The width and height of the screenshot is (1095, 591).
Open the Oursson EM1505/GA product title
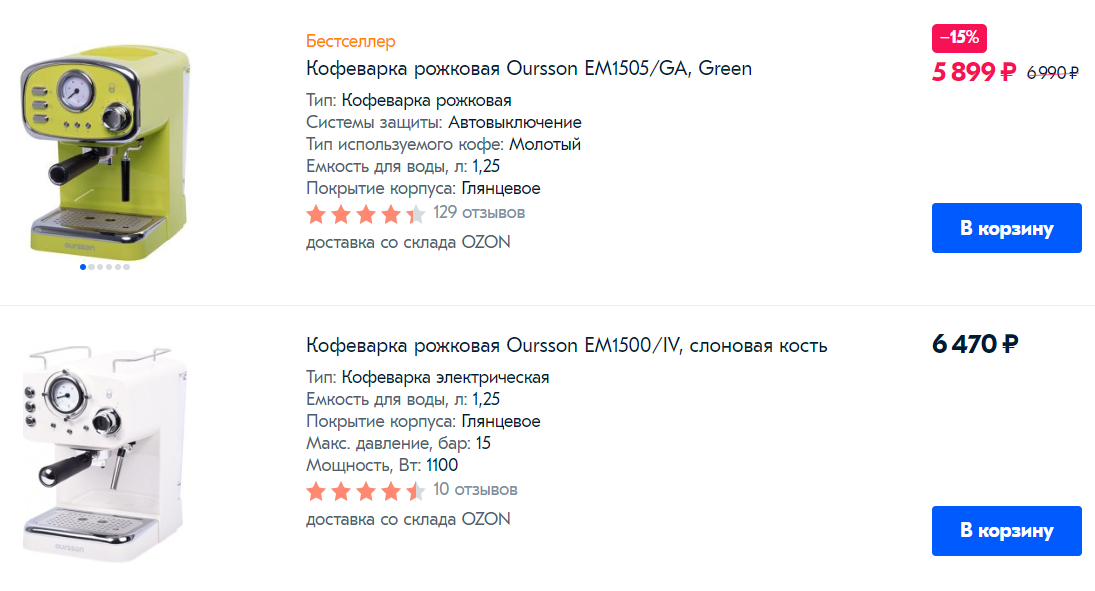pyautogui.click(x=528, y=68)
